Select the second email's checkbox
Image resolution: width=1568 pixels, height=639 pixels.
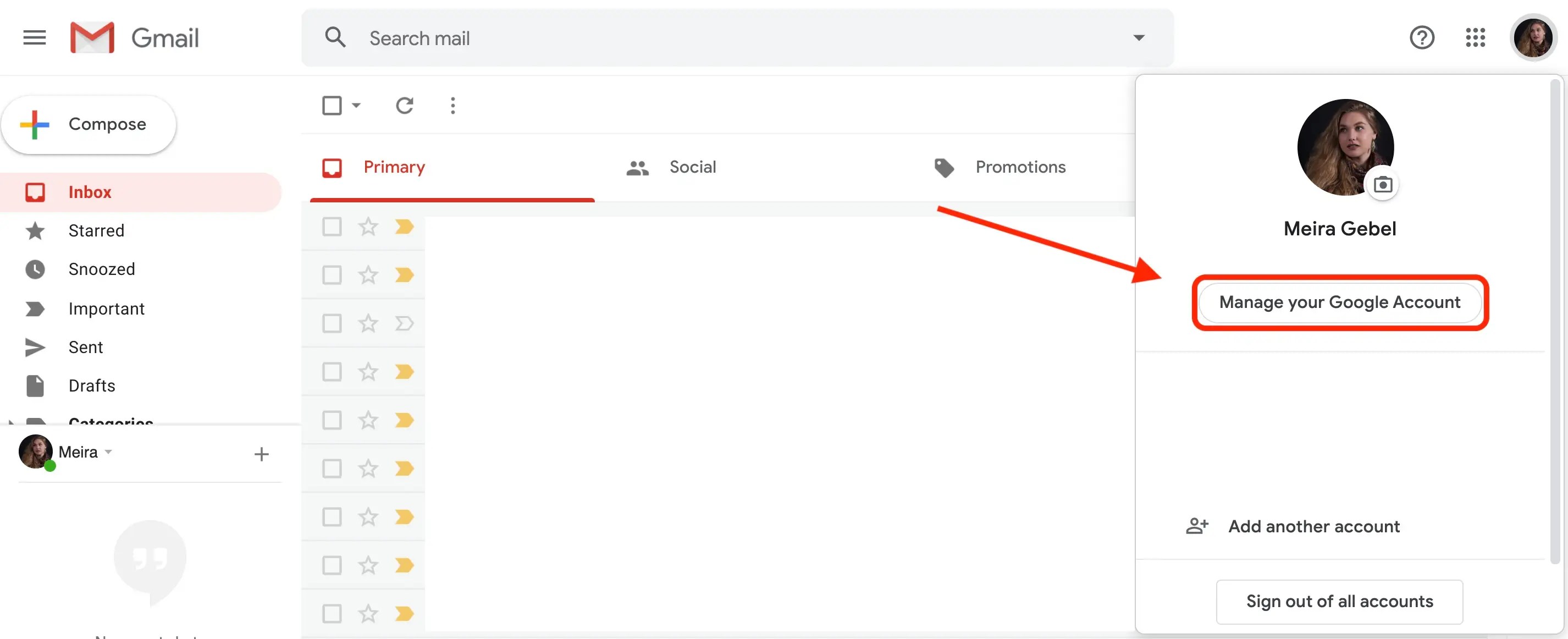[332, 274]
